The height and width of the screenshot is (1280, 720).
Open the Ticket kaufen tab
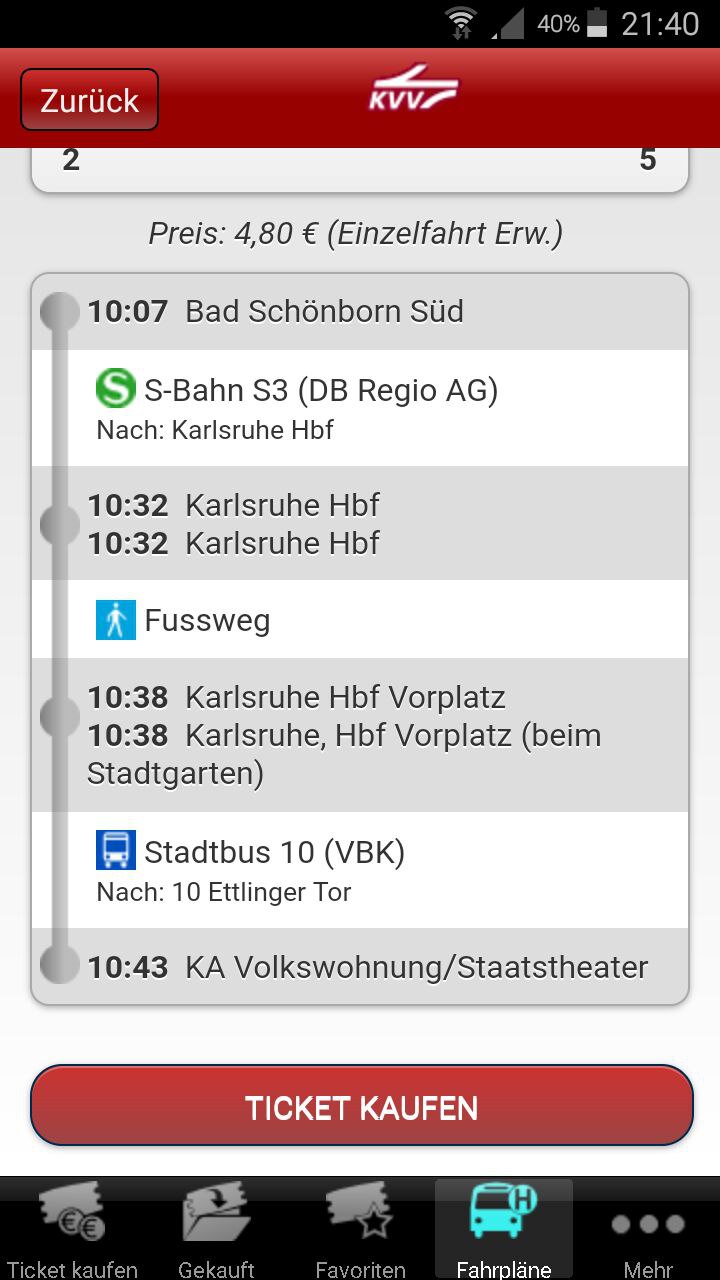[x=72, y=1230]
